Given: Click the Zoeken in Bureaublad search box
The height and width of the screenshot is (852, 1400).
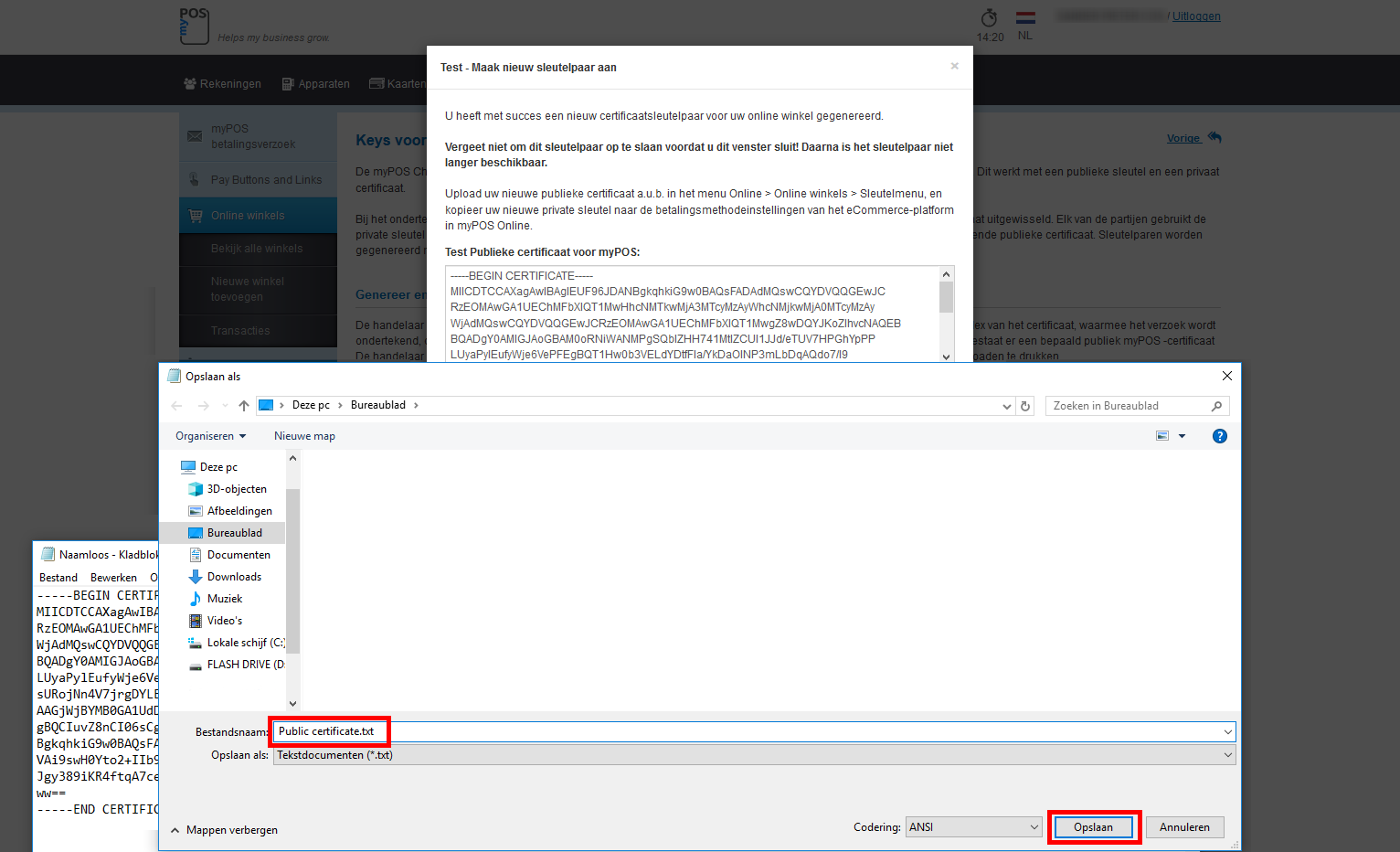Looking at the screenshot, I should [x=1129, y=406].
